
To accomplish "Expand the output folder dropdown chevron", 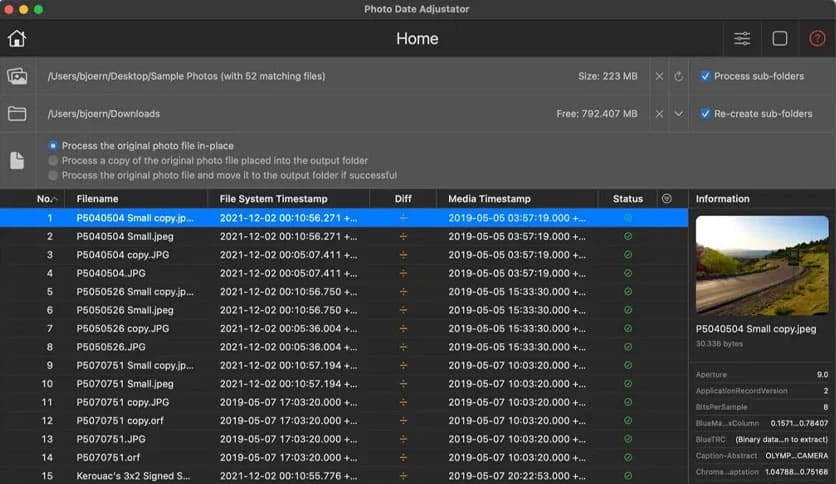I will point(679,114).
